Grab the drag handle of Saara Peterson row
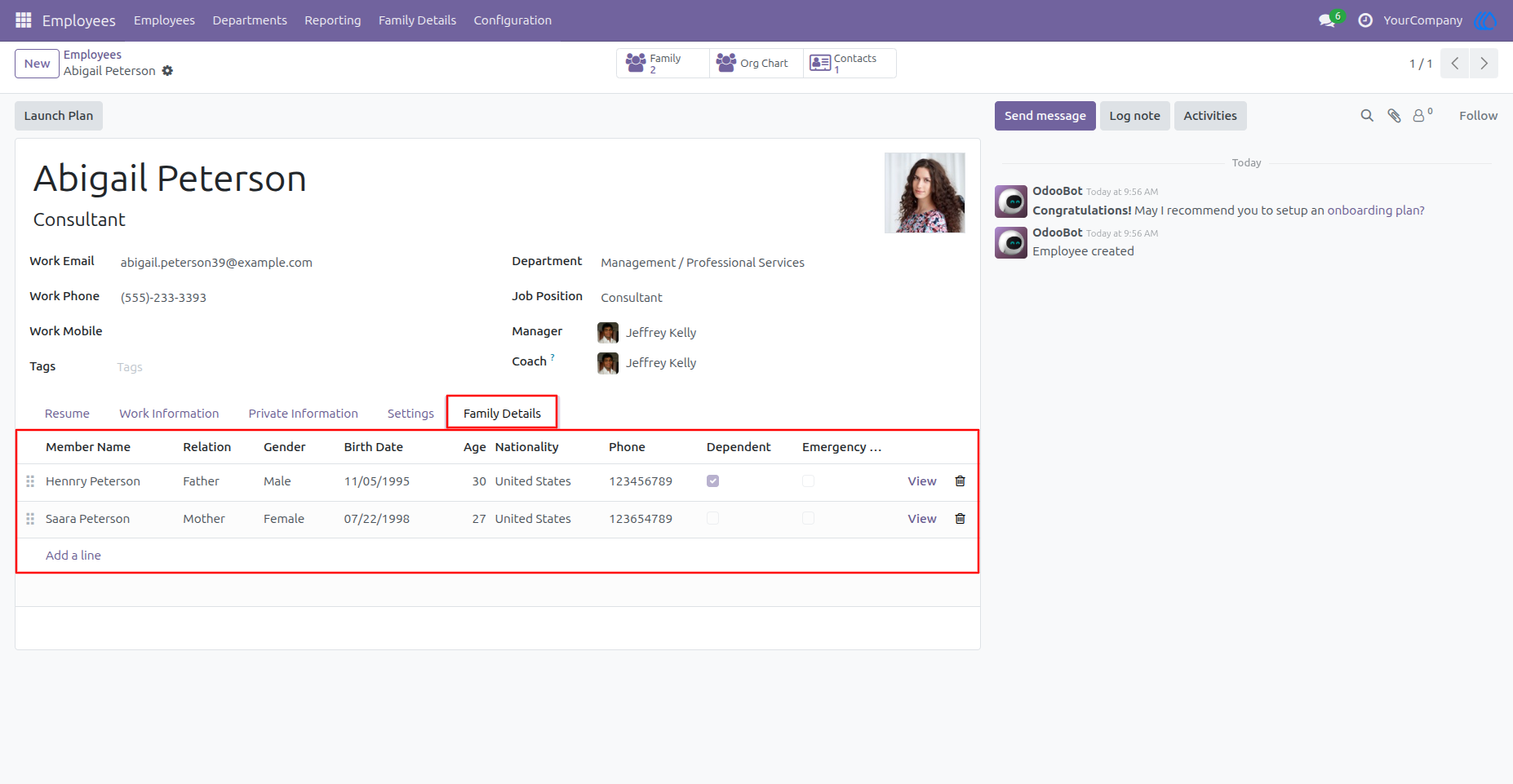This screenshot has height=784, width=1513. (30, 519)
